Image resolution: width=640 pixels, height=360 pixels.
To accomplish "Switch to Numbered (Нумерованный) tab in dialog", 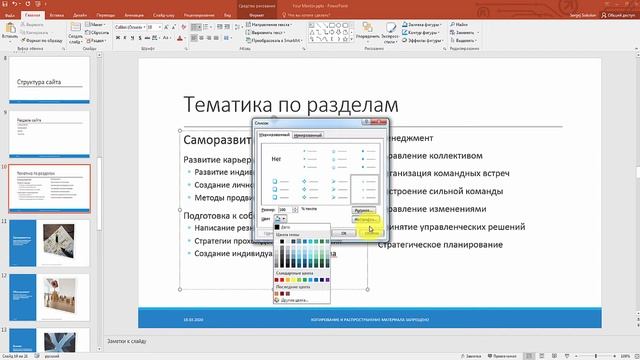I will [x=308, y=135].
